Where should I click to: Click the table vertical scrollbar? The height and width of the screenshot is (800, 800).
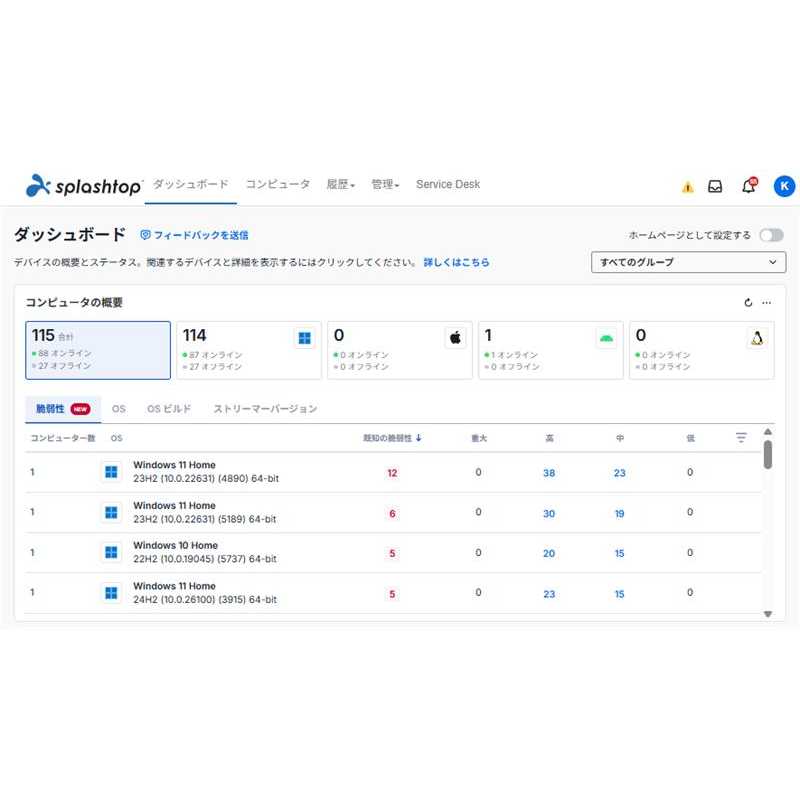pos(767,455)
